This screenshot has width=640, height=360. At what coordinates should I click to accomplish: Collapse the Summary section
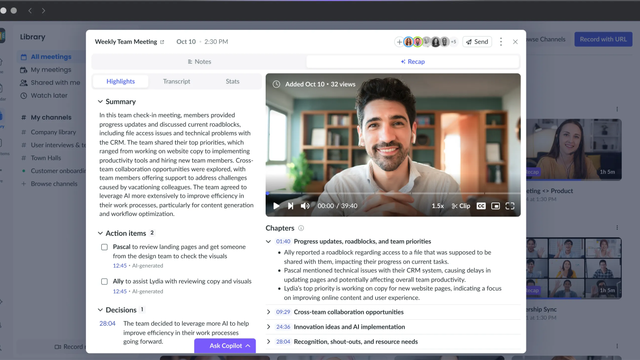tap(100, 101)
